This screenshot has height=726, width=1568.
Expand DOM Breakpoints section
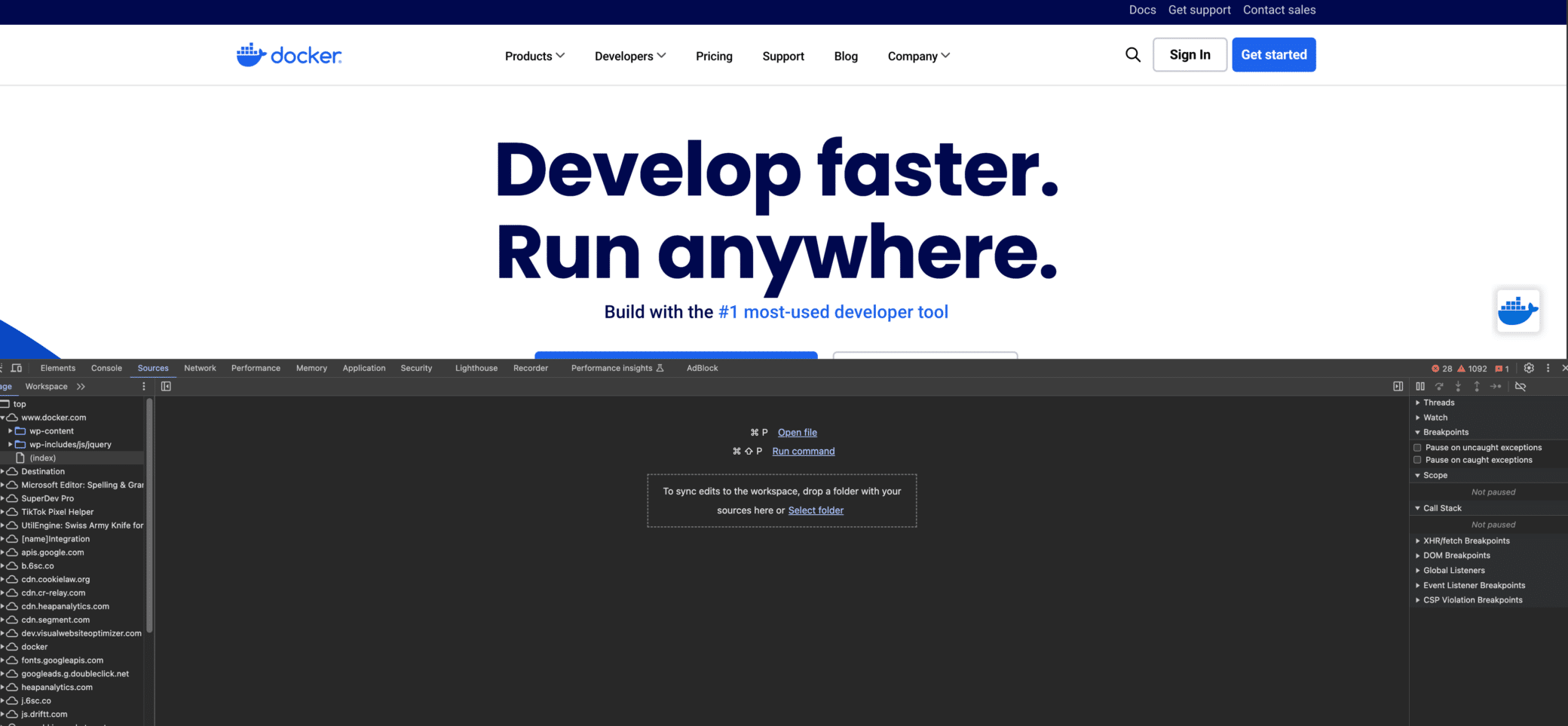tap(1453, 556)
